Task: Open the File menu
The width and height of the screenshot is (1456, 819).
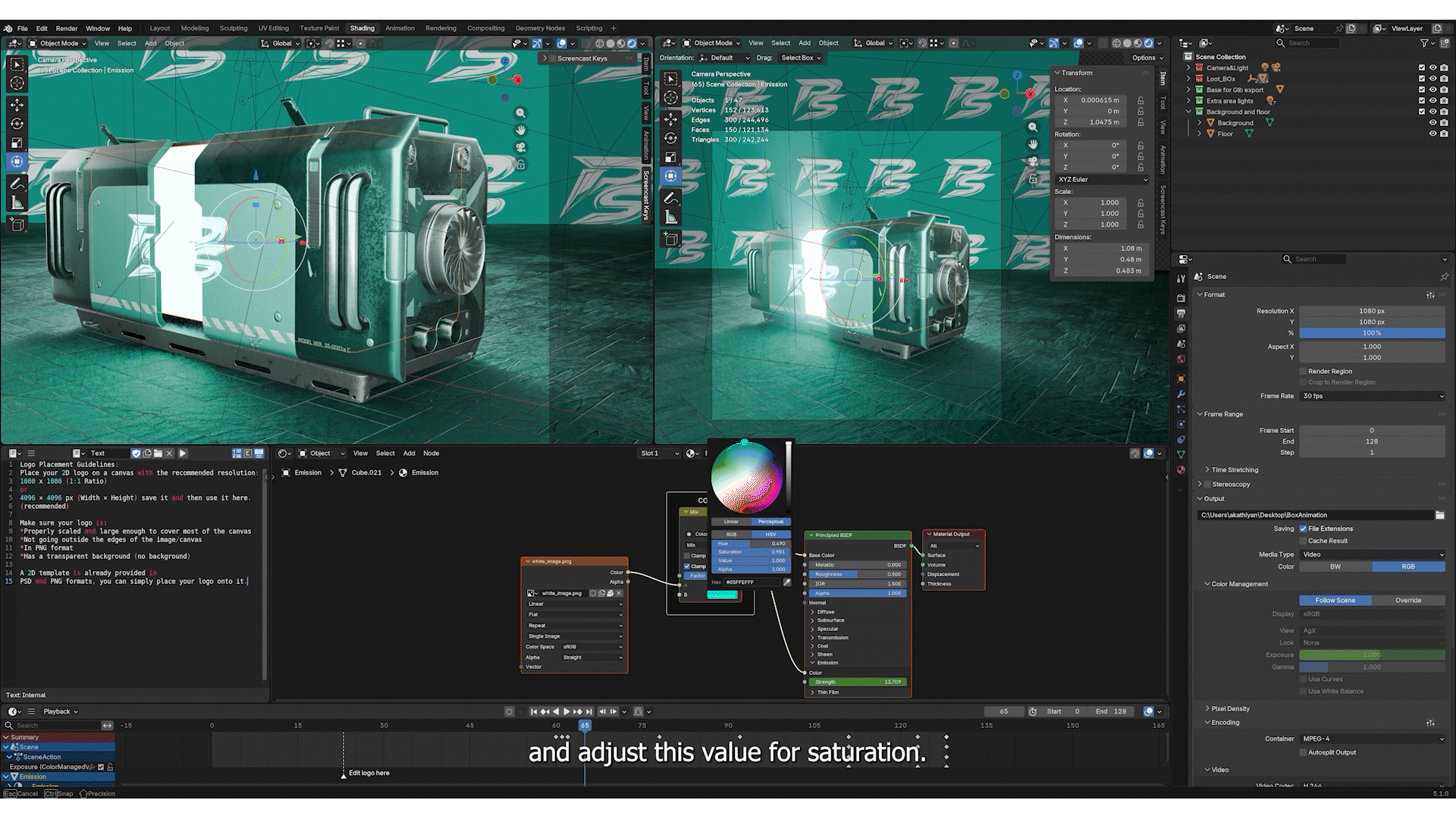Action: 23,28
